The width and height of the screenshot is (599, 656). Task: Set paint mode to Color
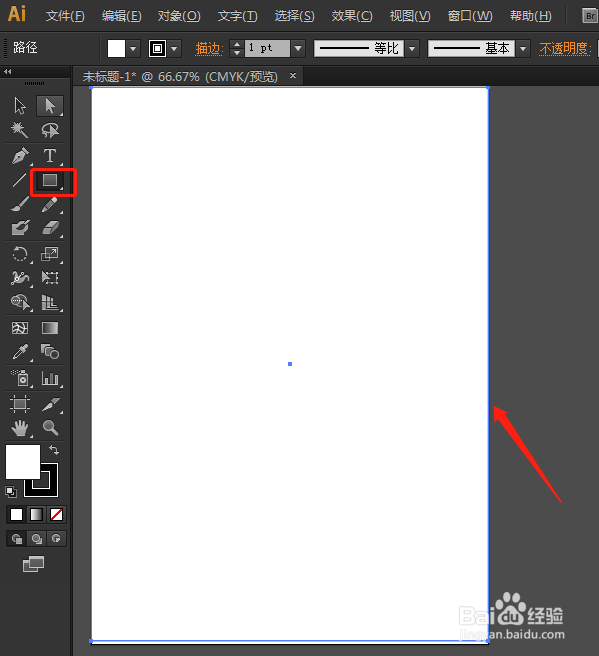point(16,515)
